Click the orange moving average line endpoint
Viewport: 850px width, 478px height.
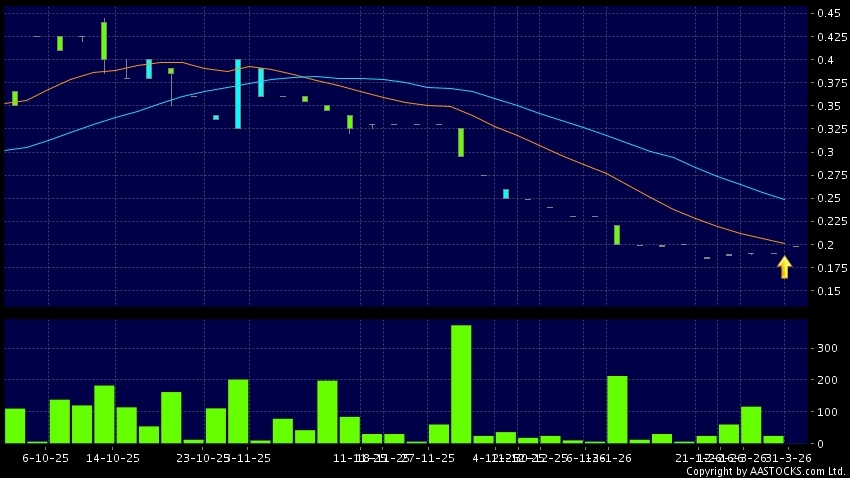[x=783, y=243]
